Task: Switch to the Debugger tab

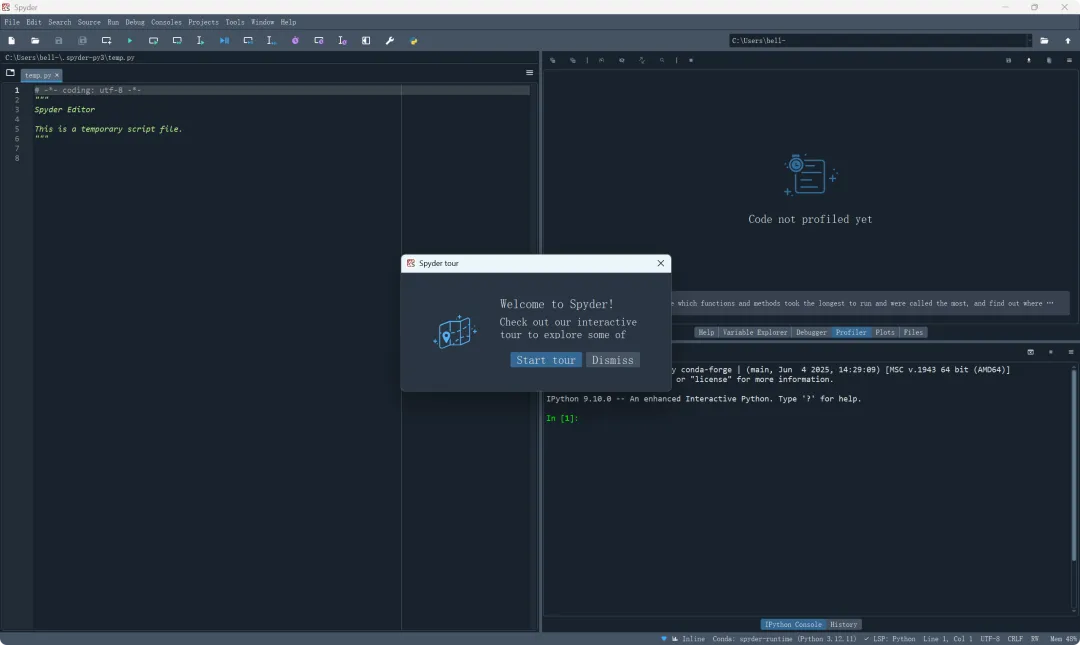Action: tap(811, 332)
